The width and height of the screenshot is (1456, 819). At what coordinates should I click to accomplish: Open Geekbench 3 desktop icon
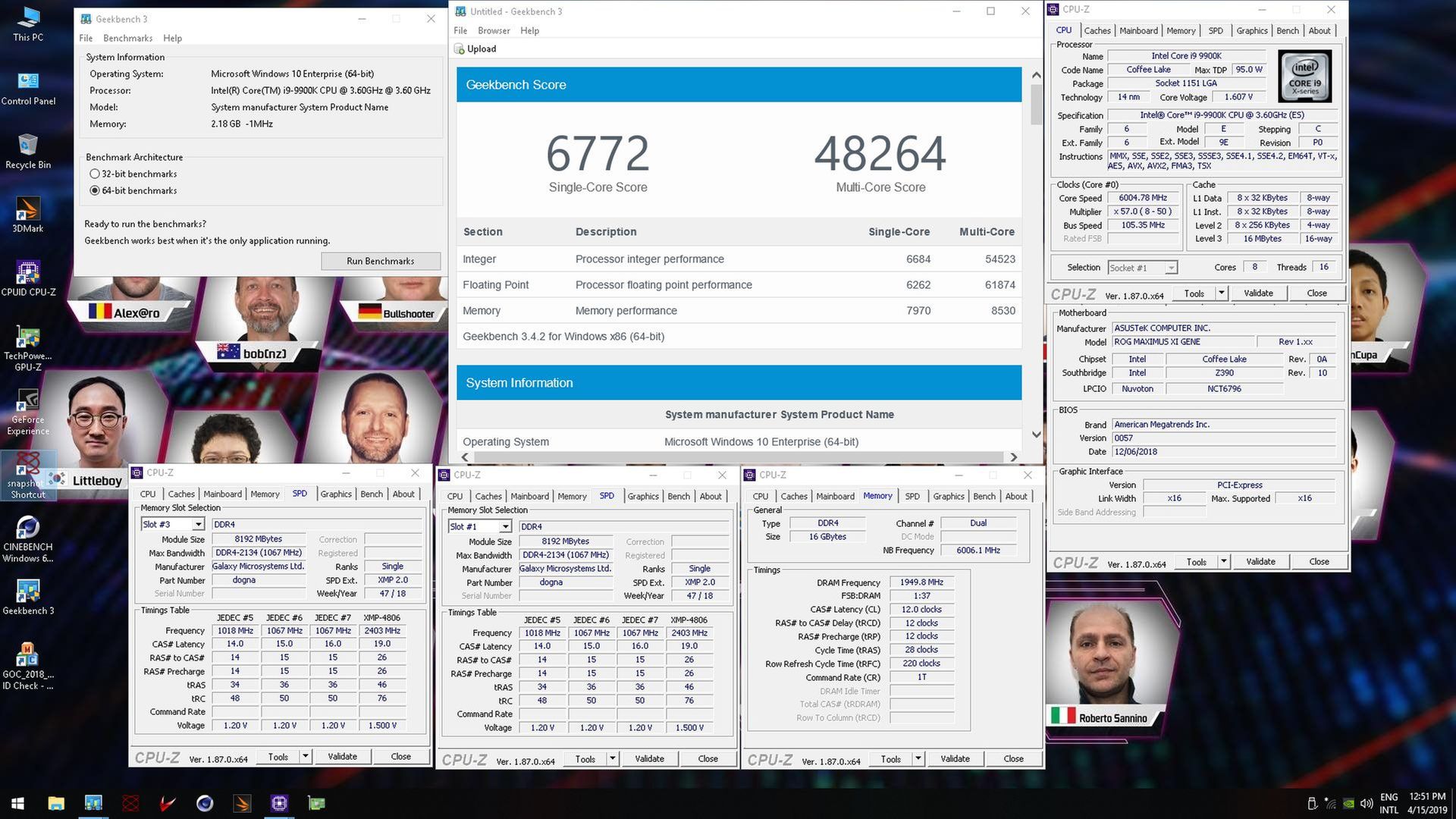point(28,598)
